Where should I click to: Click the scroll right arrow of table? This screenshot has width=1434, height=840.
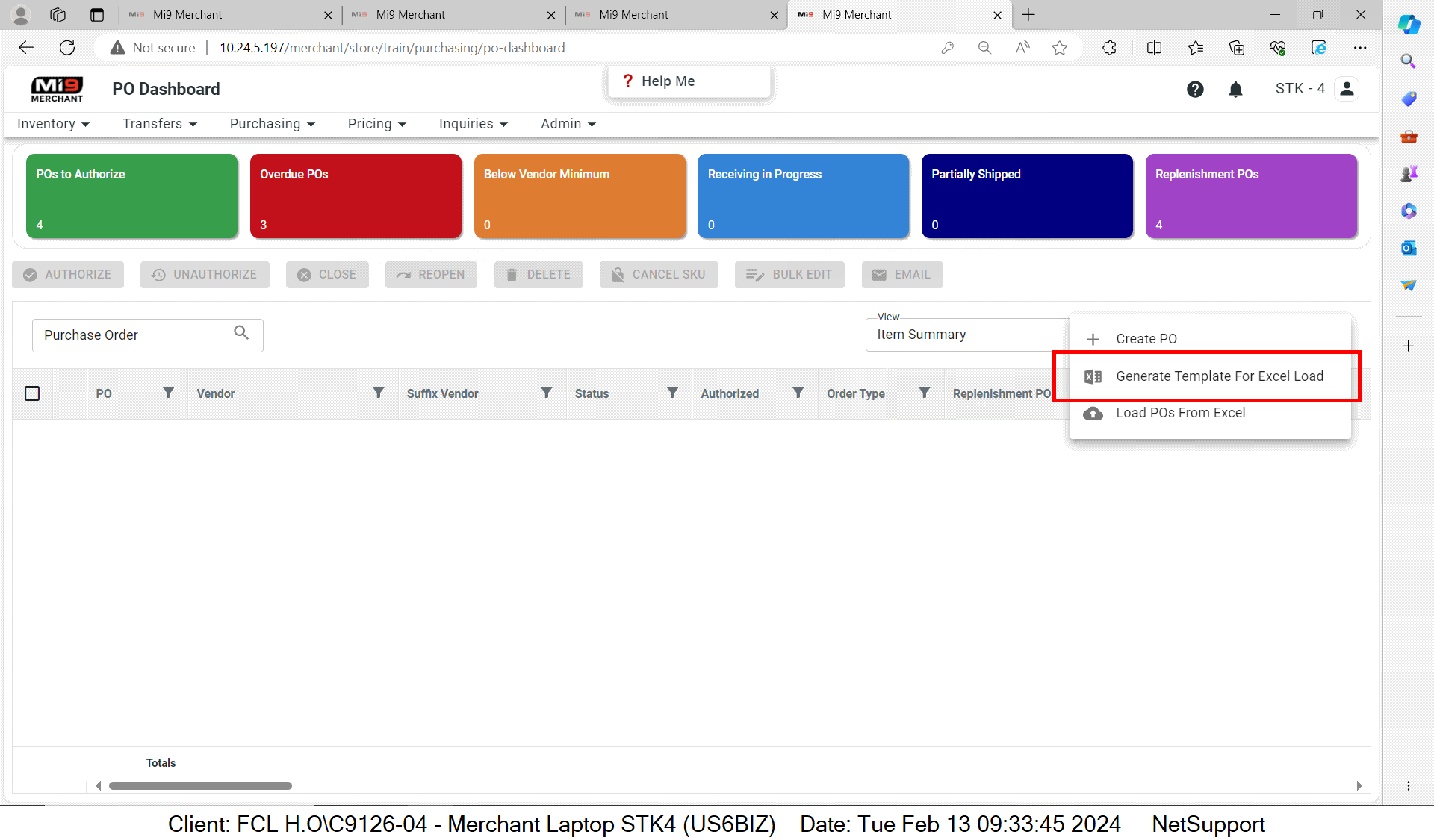point(1359,785)
